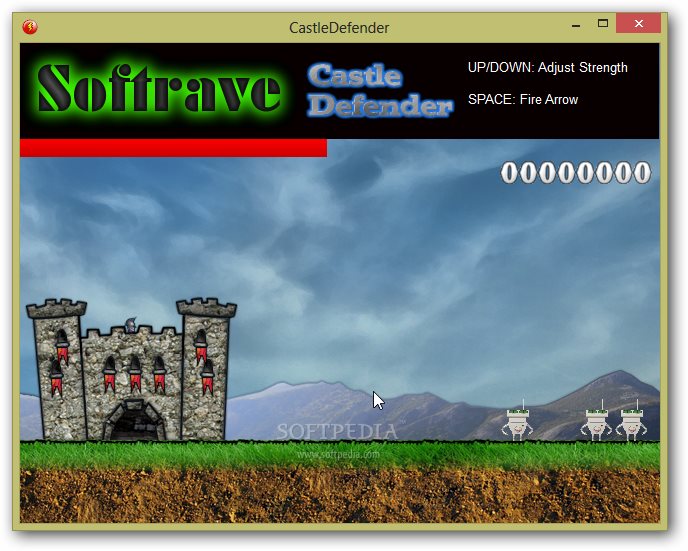Click the Castle Defender game title logo
This screenshot has height=551, width=688.
pyautogui.click(x=380, y=90)
